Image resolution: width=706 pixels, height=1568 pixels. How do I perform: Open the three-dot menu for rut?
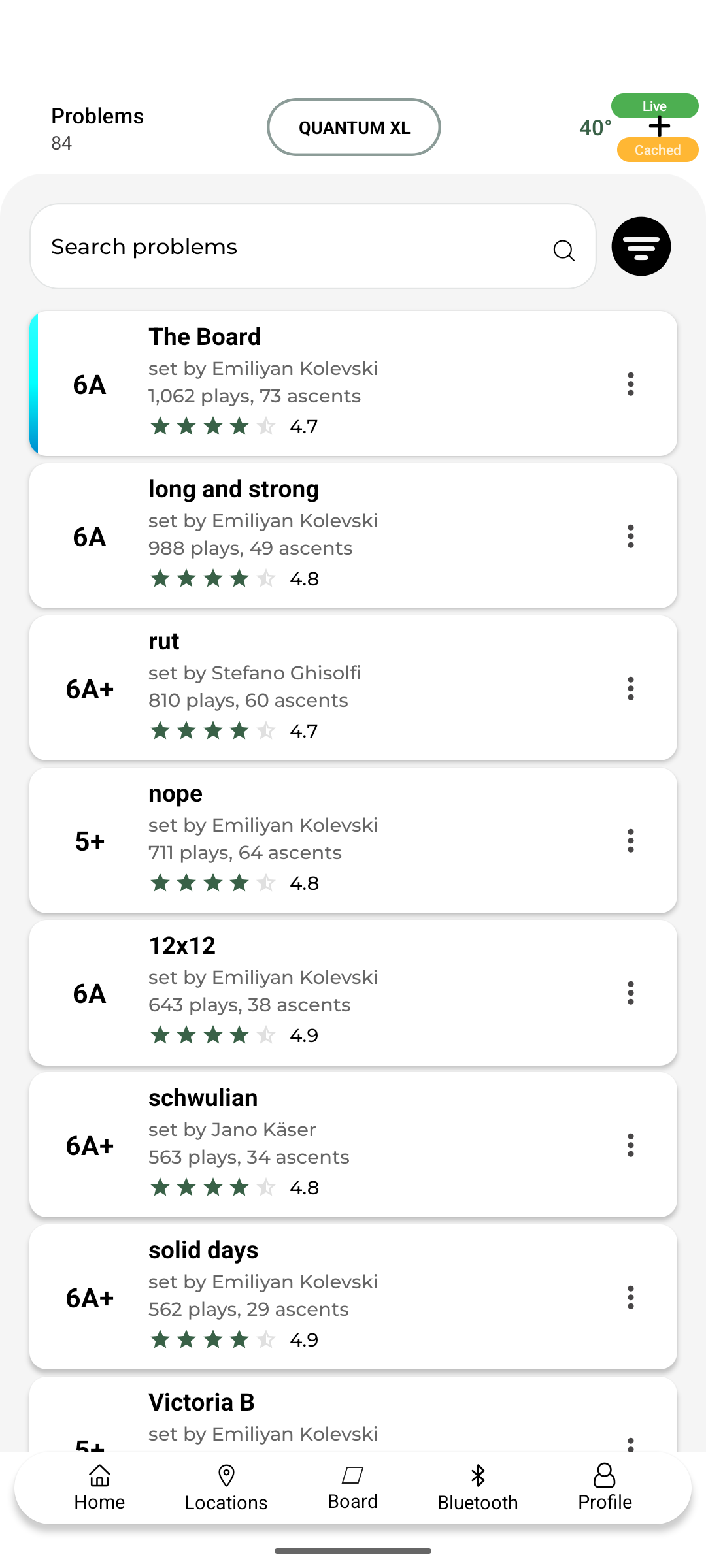click(631, 689)
